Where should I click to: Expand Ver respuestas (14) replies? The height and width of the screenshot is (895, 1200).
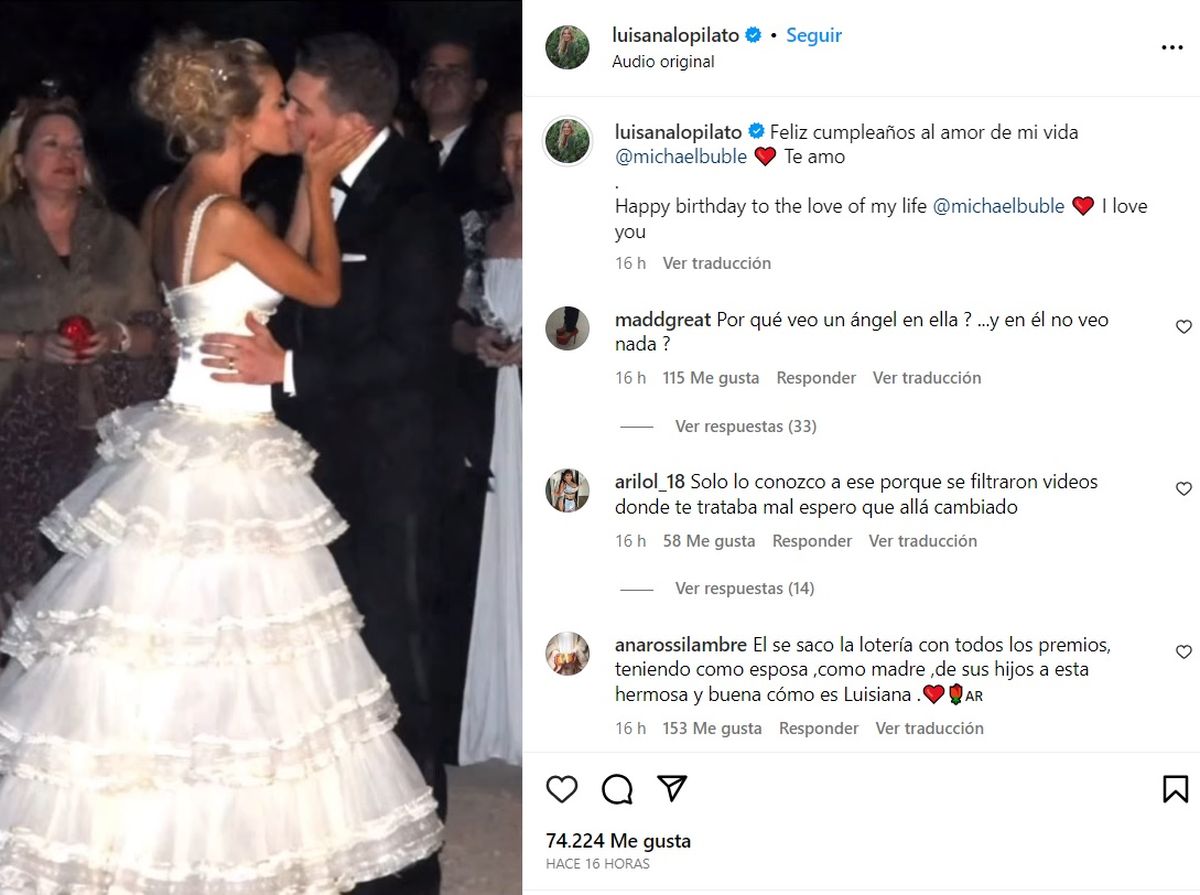[x=745, y=588]
